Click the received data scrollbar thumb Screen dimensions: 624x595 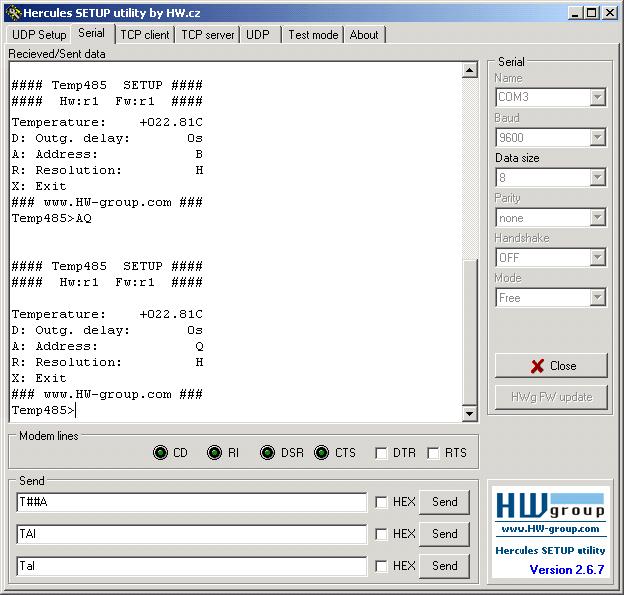pyautogui.click(x=470, y=332)
